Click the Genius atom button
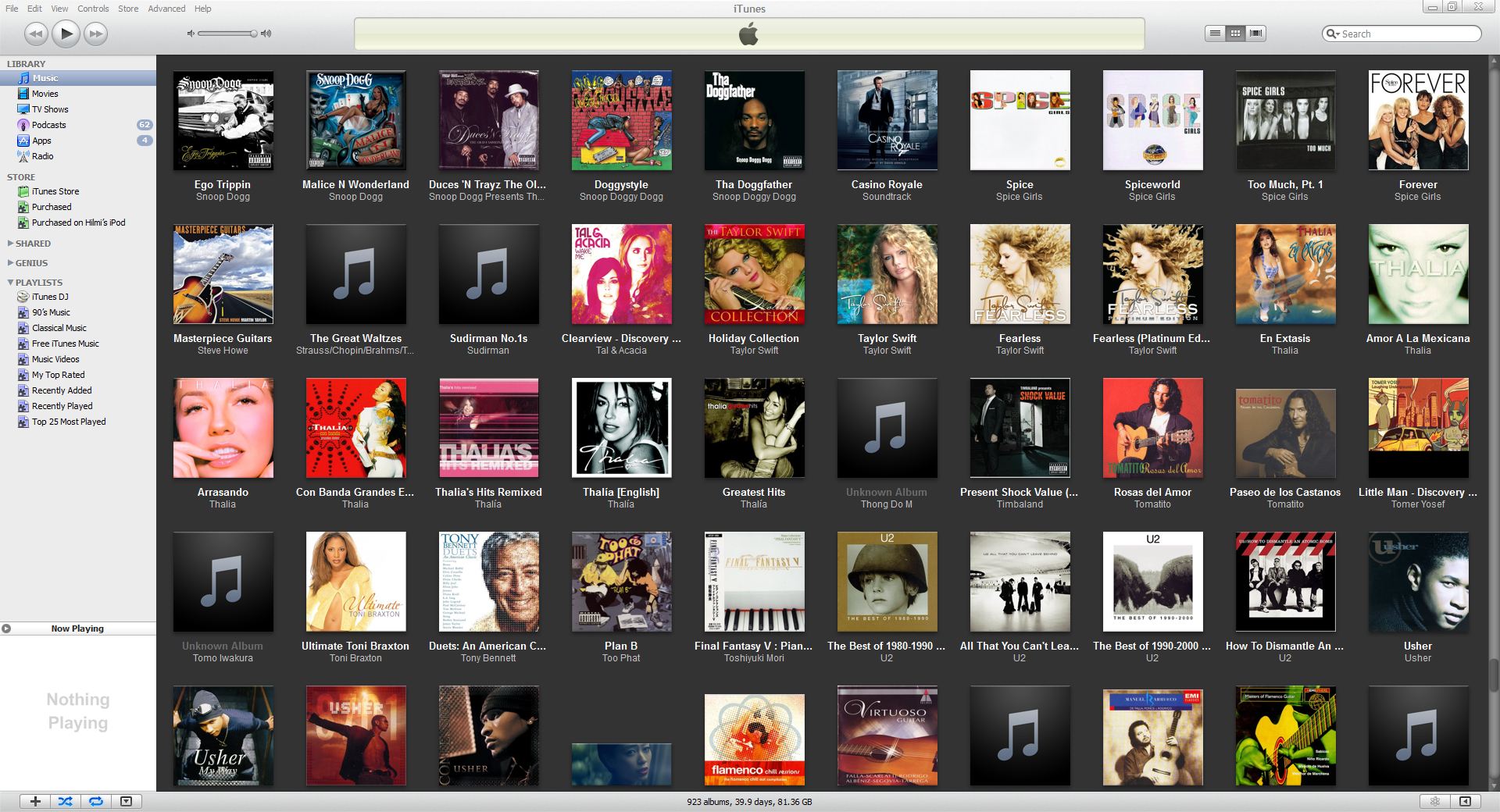Image resolution: width=1500 pixels, height=812 pixels. [1435, 801]
